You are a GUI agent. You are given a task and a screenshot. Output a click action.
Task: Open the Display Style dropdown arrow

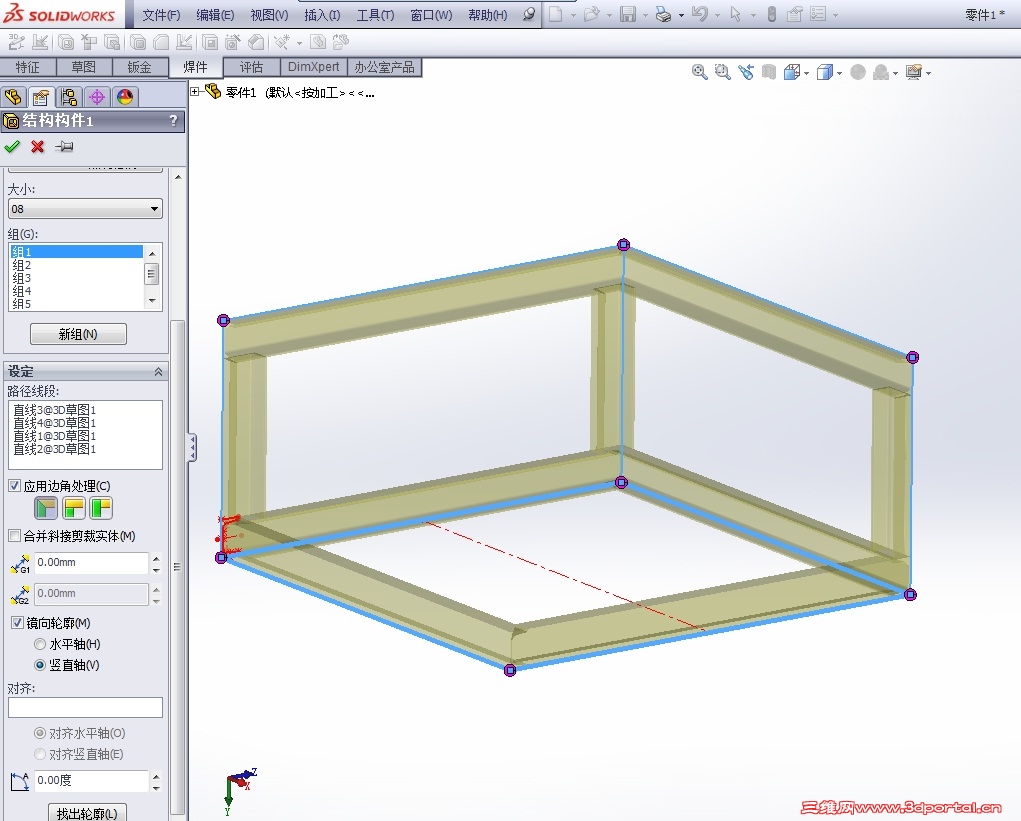[x=839, y=73]
